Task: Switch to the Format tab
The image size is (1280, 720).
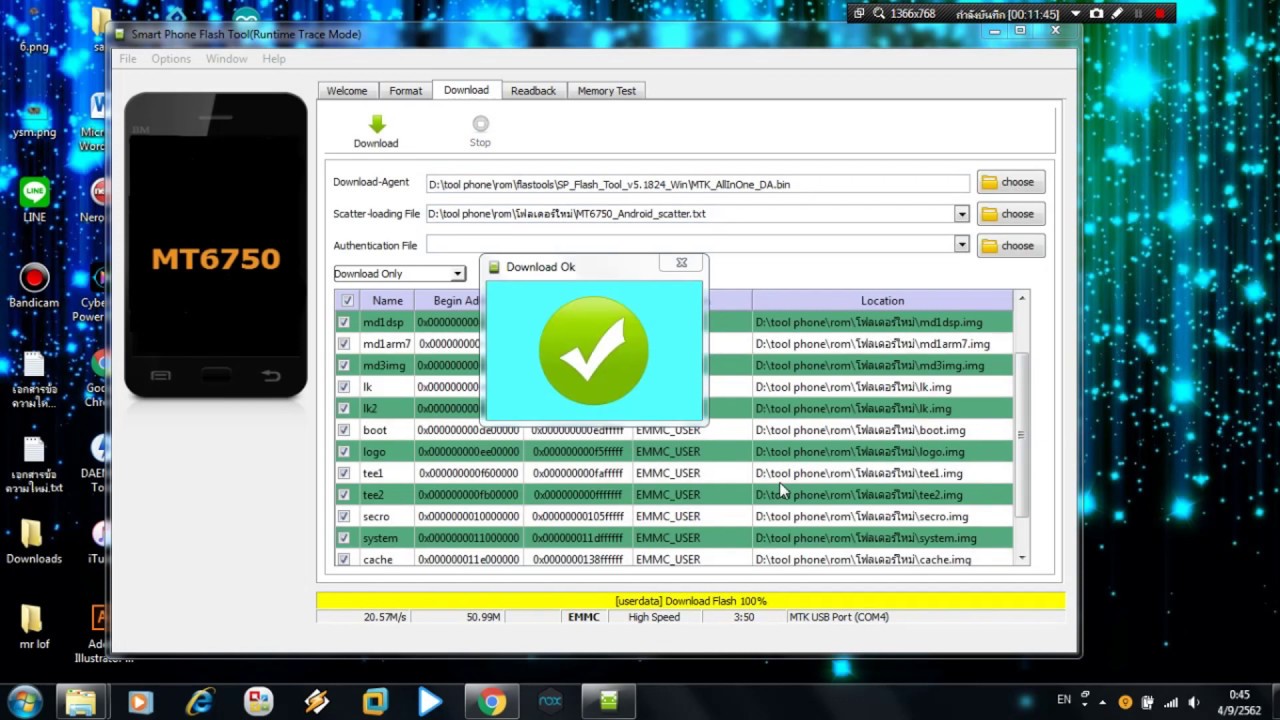Action: pos(405,91)
